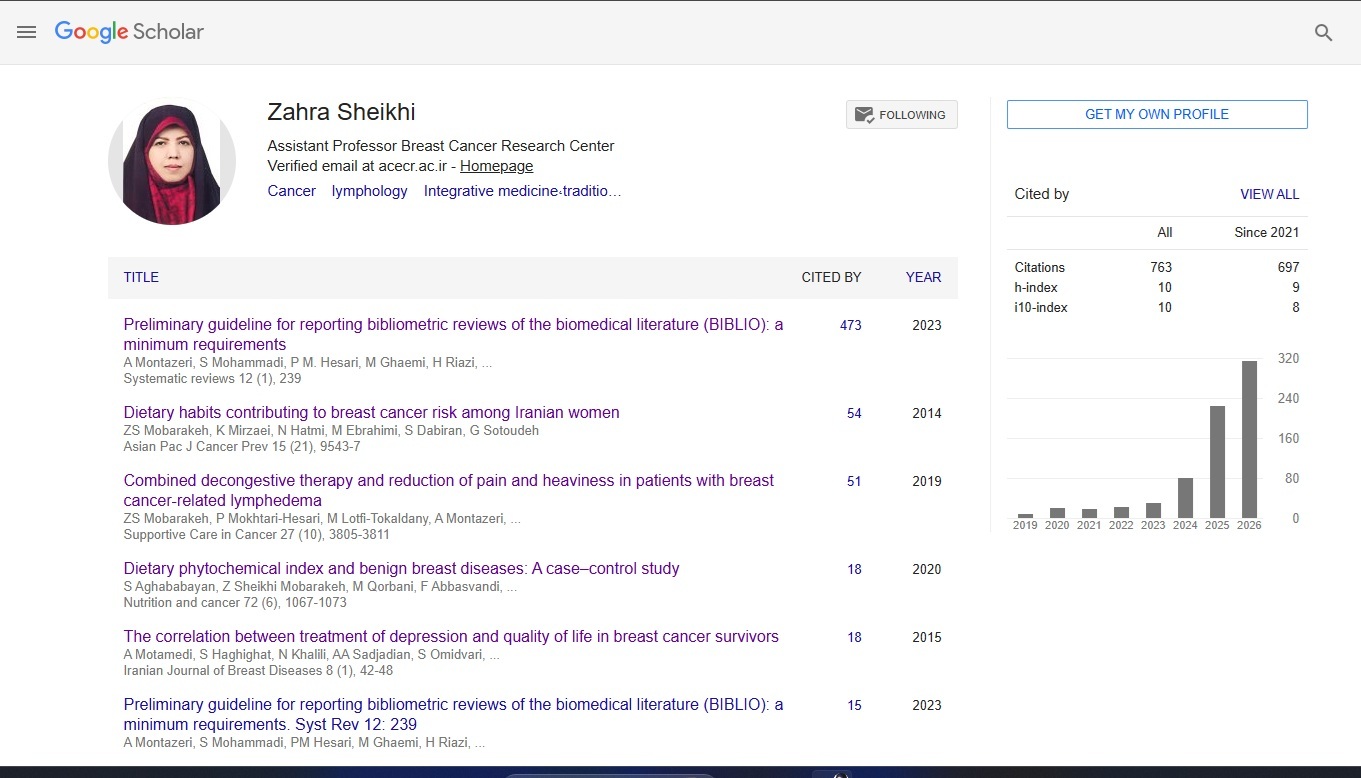Sort publications by Title column
Viewport: 1361px width, 778px height.
click(x=141, y=277)
